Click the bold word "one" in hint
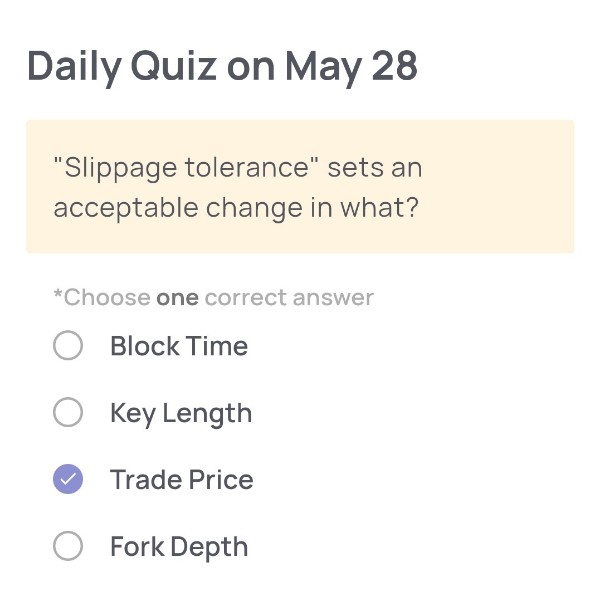Screen dimensions: 600x616 [177, 298]
